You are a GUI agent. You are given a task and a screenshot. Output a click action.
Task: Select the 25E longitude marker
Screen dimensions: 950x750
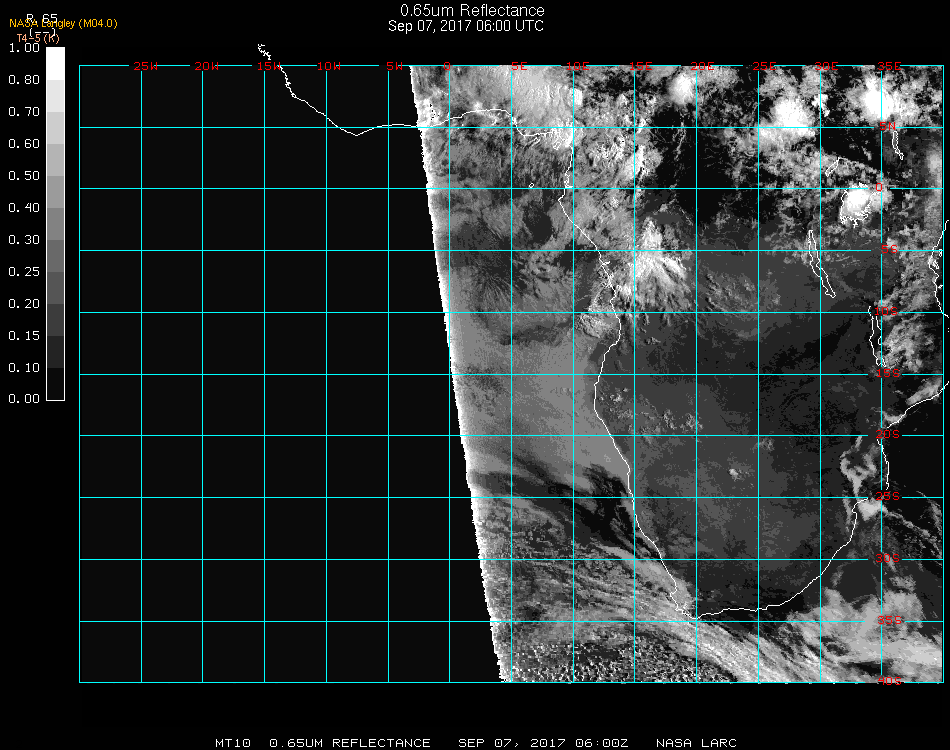[x=765, y=66]
